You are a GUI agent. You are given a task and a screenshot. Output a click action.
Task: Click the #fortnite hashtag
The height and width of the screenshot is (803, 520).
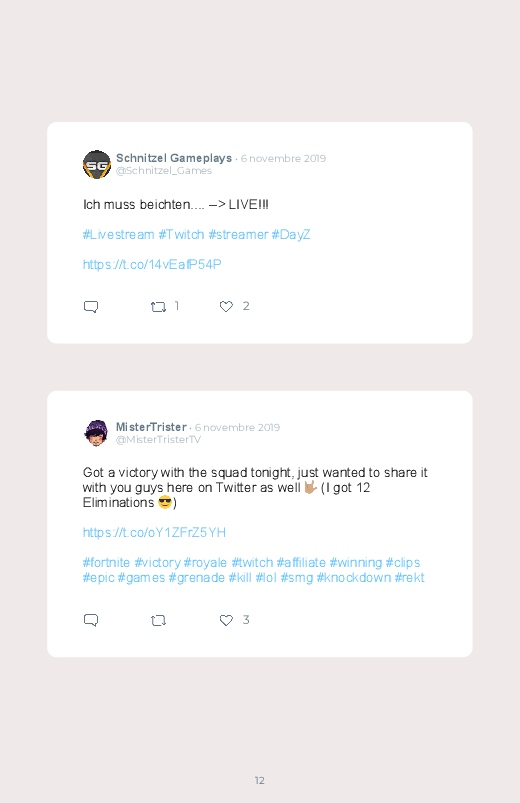(107, 562)
